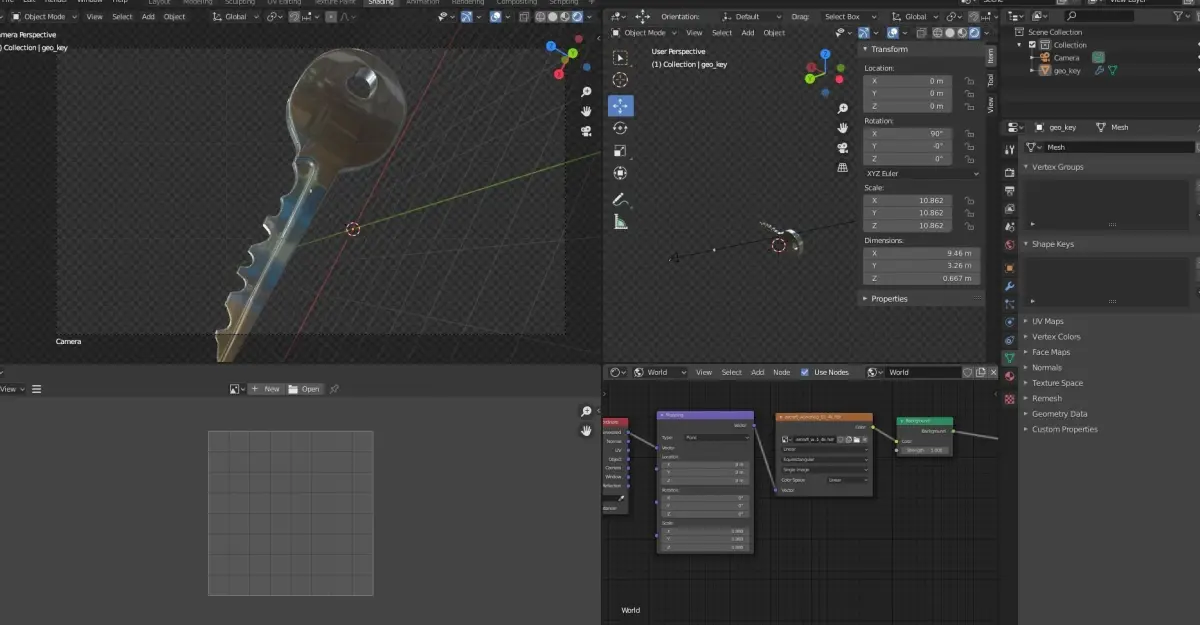Toggle orthographic grid icon in right viewport

(x=843, y=167)
